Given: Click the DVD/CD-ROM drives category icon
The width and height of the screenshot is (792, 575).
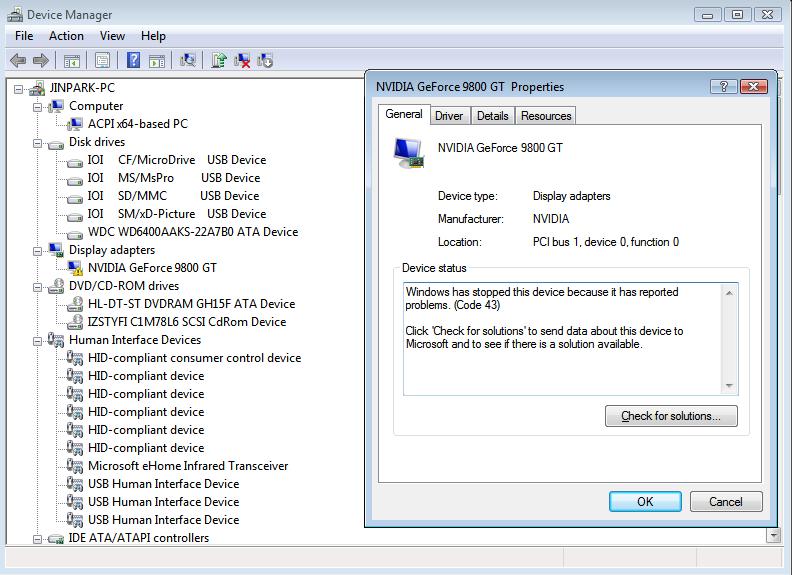Looking at the screenshot, I should [56, 286].
